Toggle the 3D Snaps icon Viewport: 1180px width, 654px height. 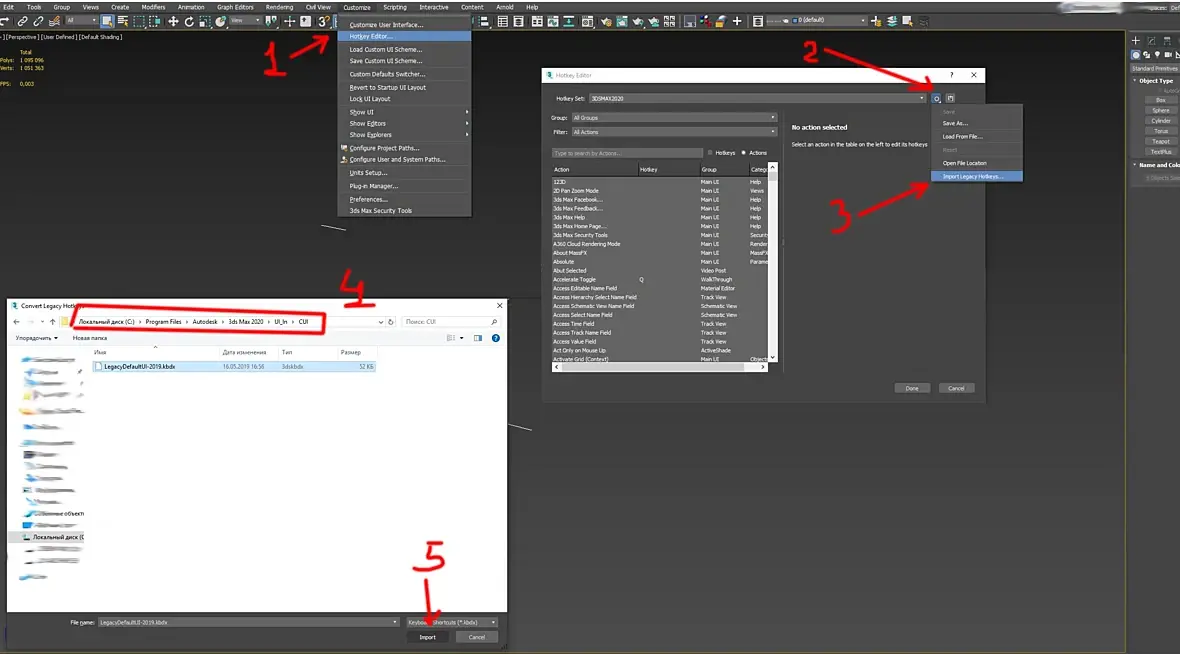point(324,22)
